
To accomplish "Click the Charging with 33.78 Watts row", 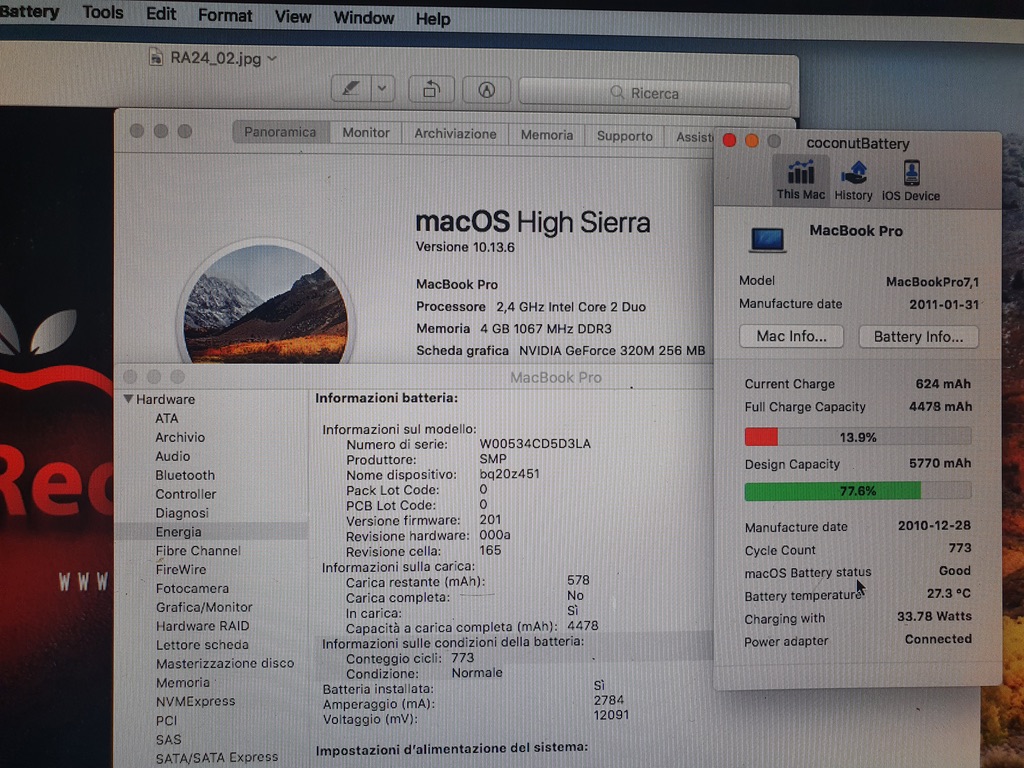I will 857,617.
